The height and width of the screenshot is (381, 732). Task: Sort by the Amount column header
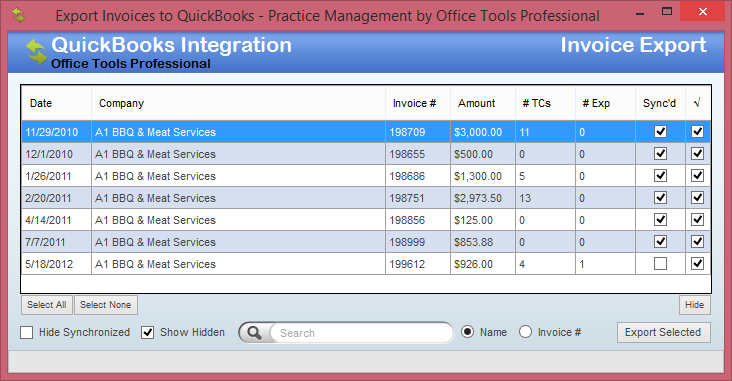click(x=483, y=103)
